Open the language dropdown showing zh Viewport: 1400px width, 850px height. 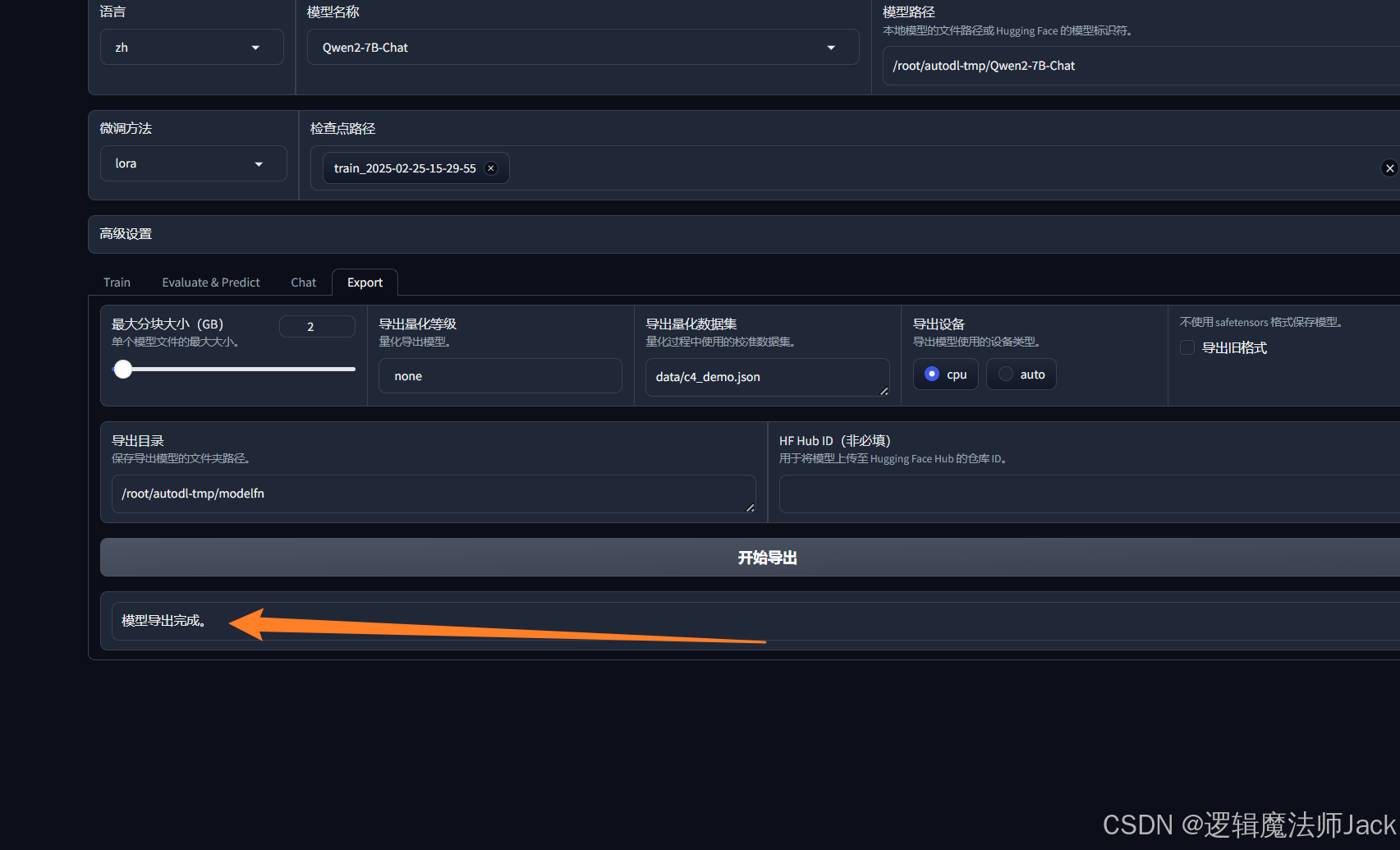tap(191, 48)
